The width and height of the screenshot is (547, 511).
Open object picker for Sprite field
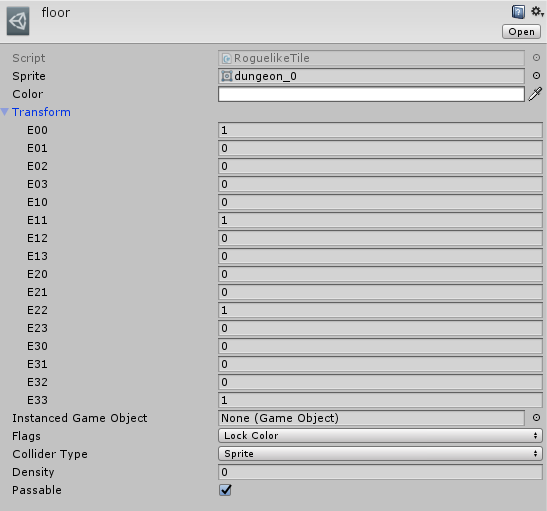[536, 76]
